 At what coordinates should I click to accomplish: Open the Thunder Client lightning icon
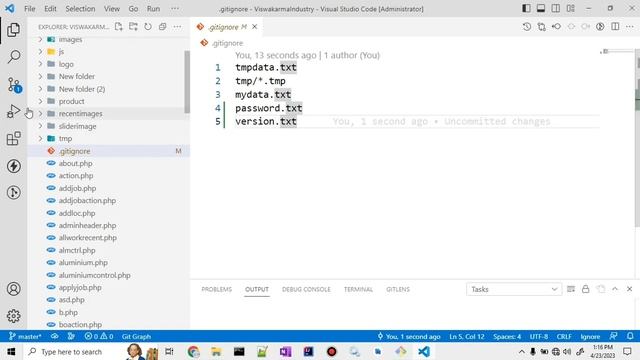[x=13, y=166]
